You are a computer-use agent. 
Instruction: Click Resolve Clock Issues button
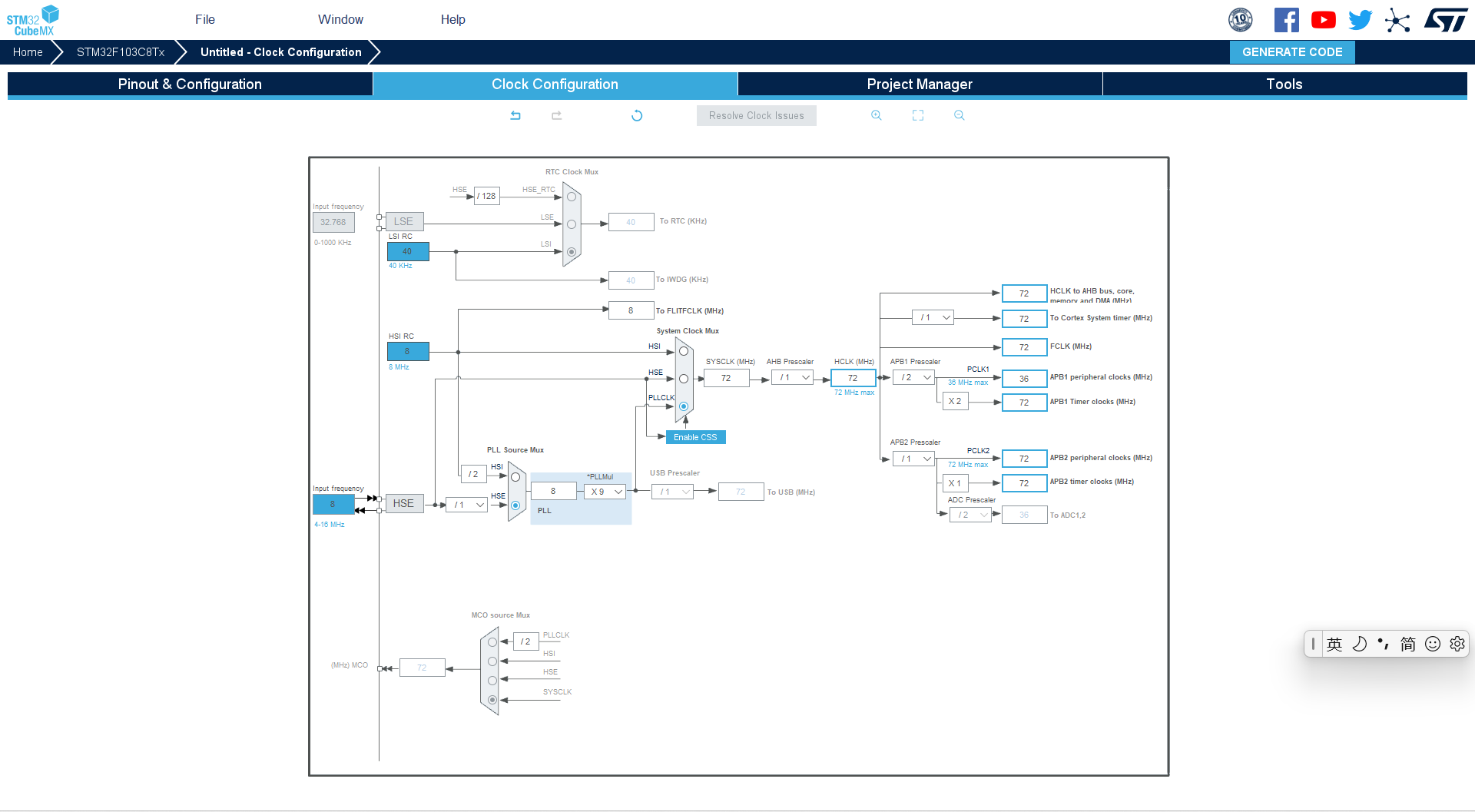[x=757, y=116]
